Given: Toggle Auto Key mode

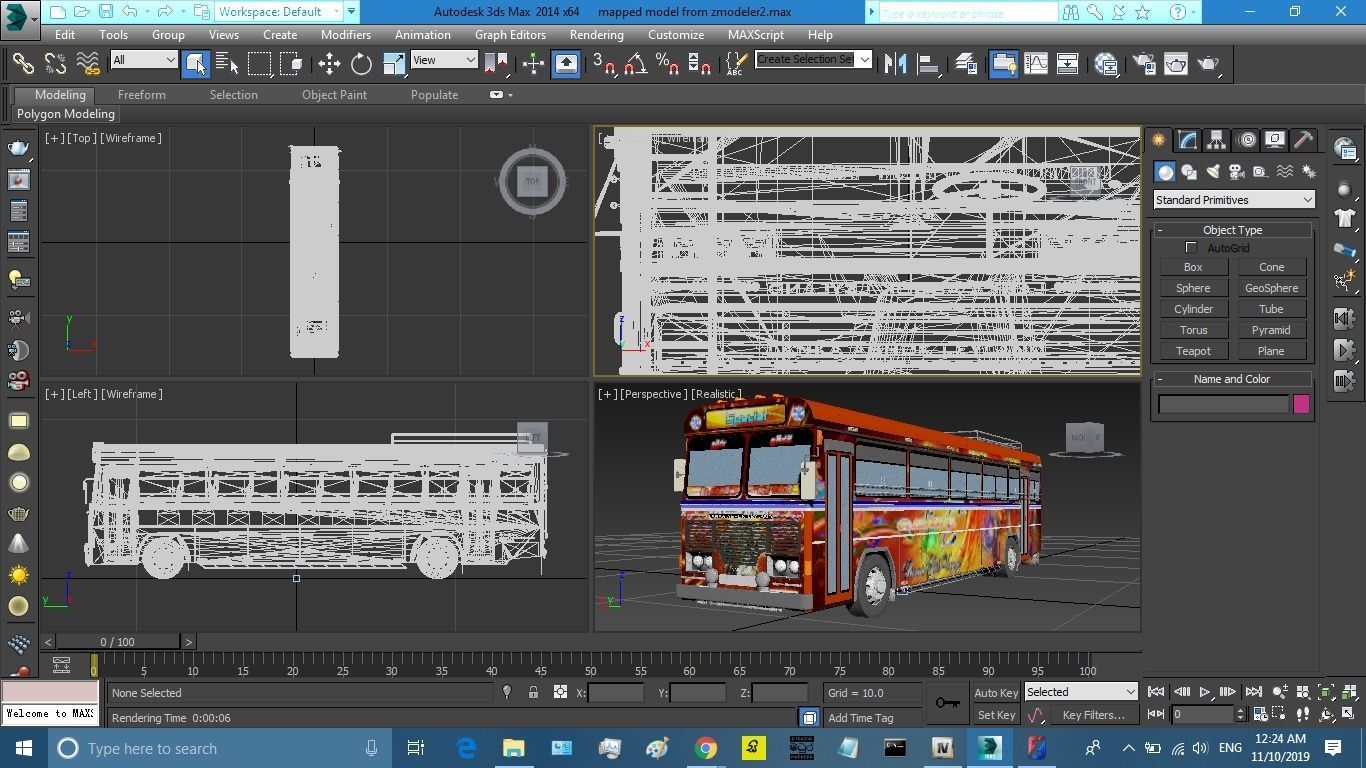Looking at the screenshot, I should tap(996, 693).
